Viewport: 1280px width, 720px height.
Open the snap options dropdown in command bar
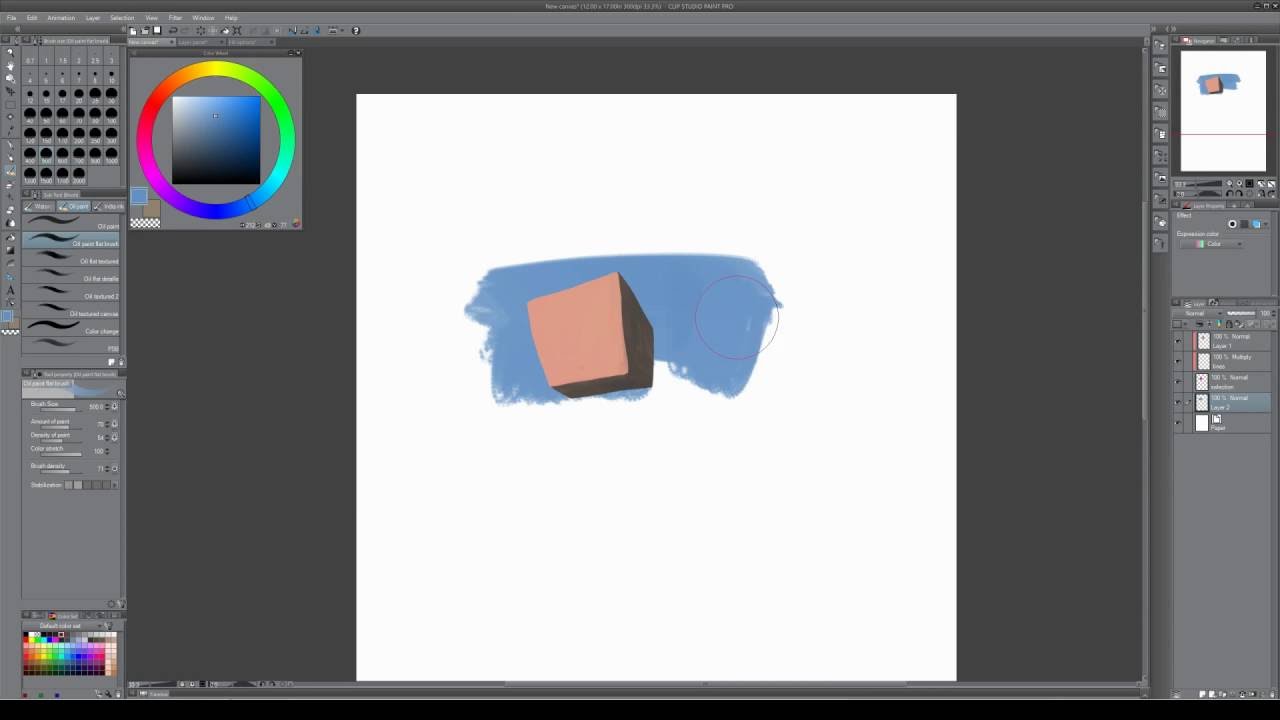click(342, 31)
